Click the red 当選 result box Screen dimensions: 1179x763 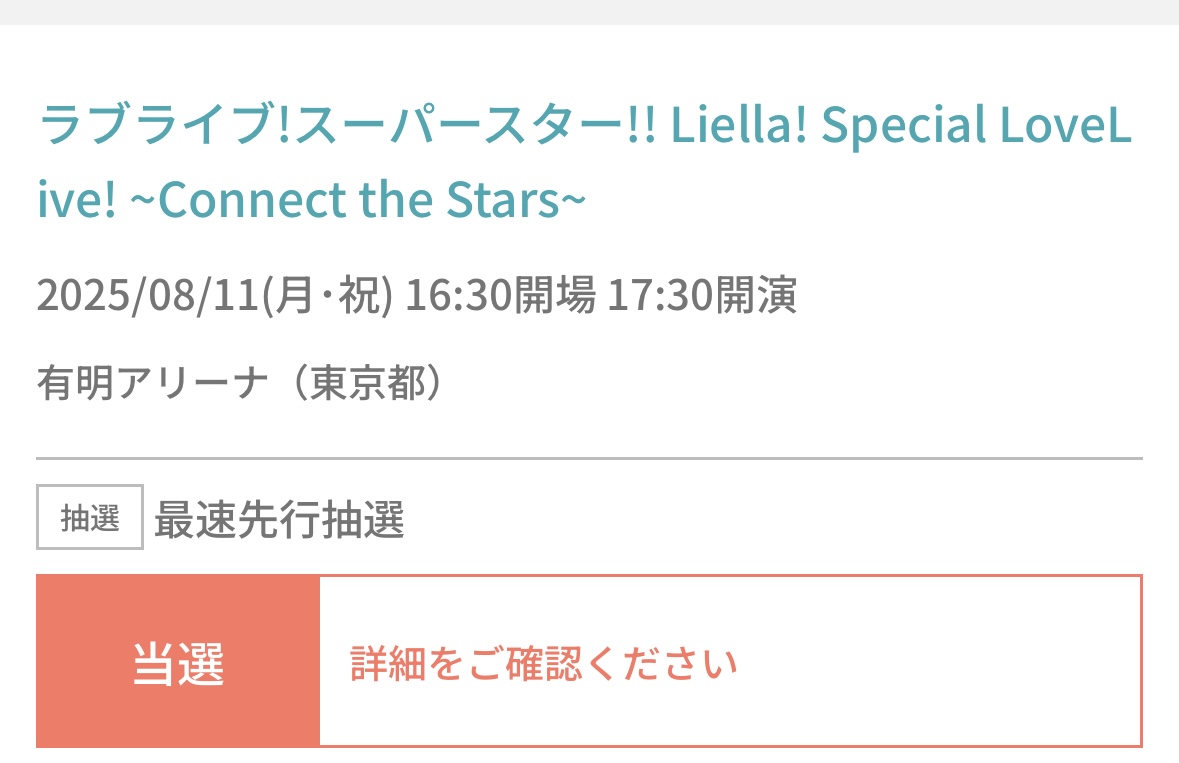click(x=178, y=661)
